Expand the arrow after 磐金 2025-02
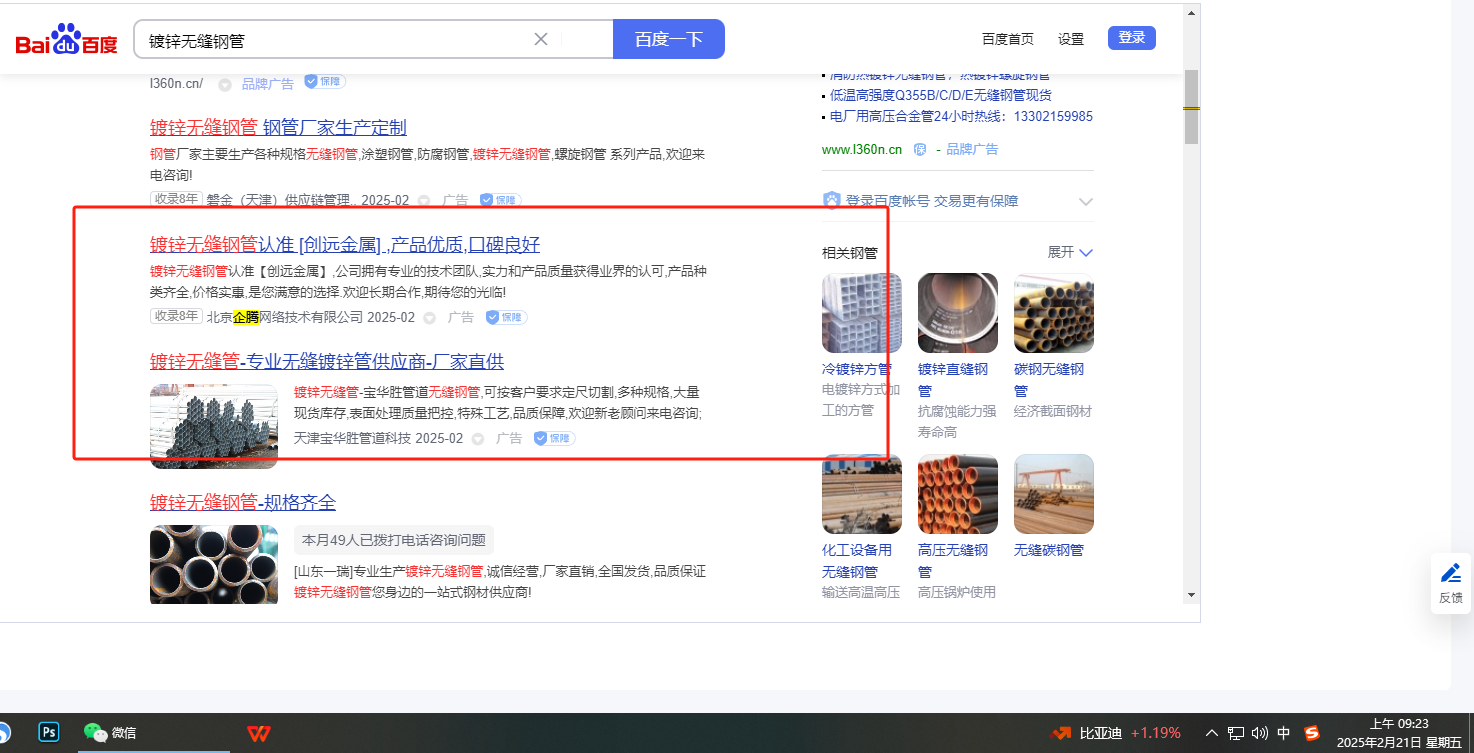Screen dimensions: 1474x753 424,200
